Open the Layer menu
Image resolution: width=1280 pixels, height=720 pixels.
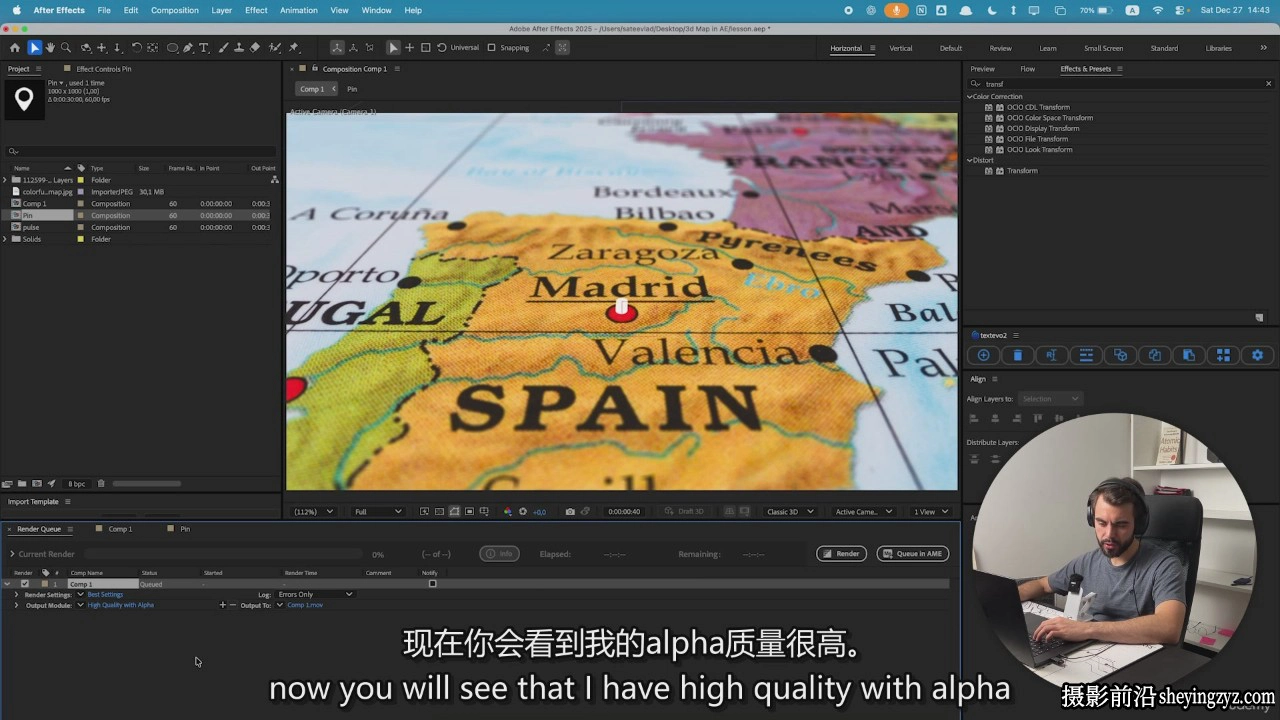(x=222, y=10)
